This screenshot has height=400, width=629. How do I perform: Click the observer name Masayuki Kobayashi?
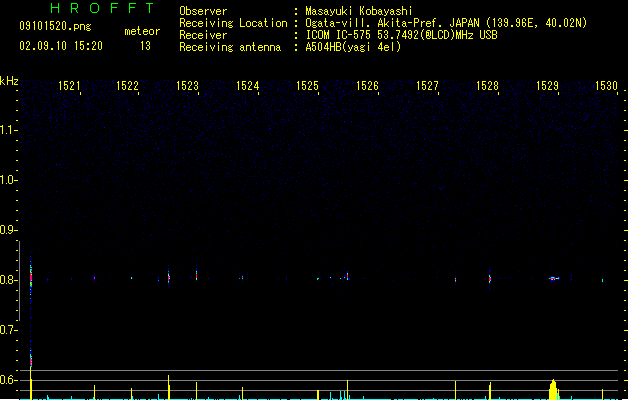[x=359, y=11]
